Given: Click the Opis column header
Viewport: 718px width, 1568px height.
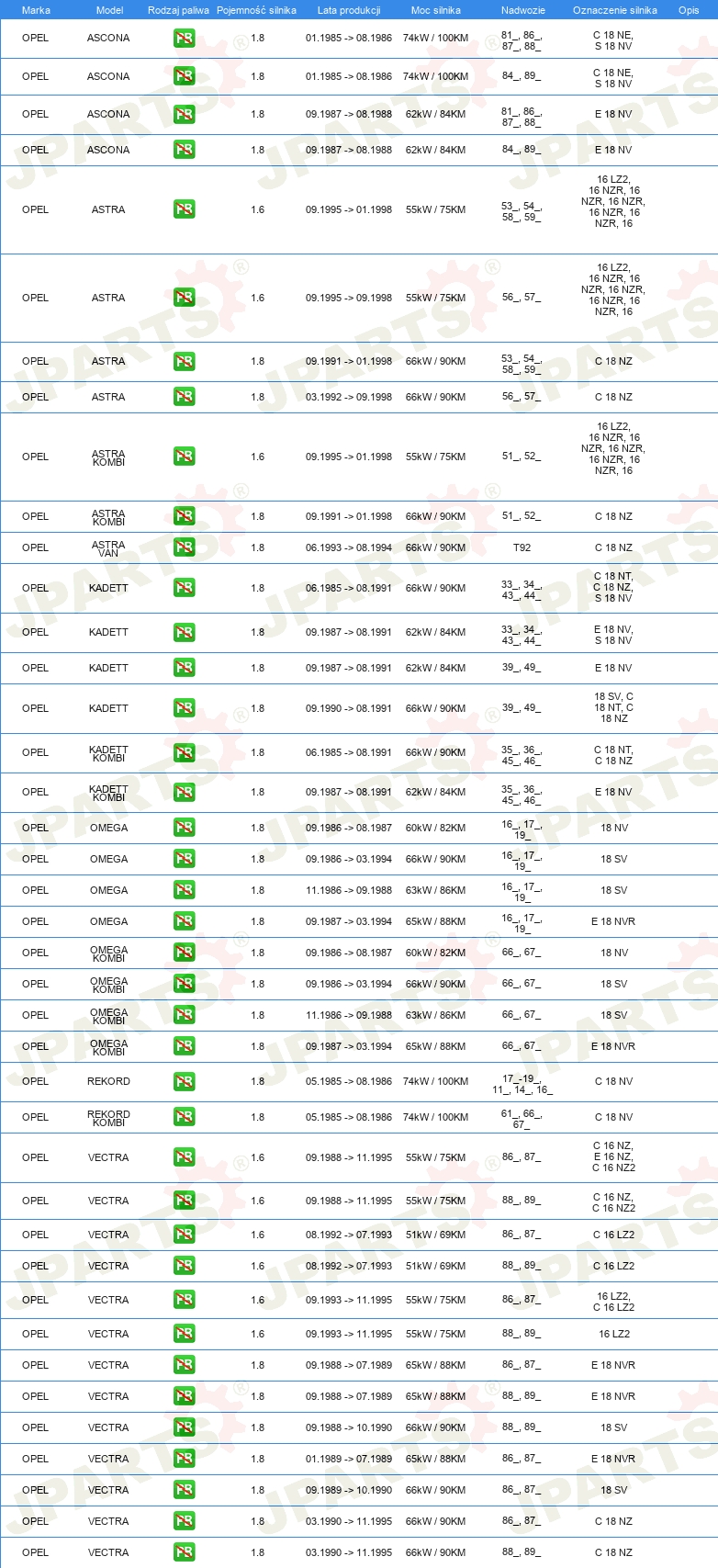Looking at the screenshot, I should (689, 10).
